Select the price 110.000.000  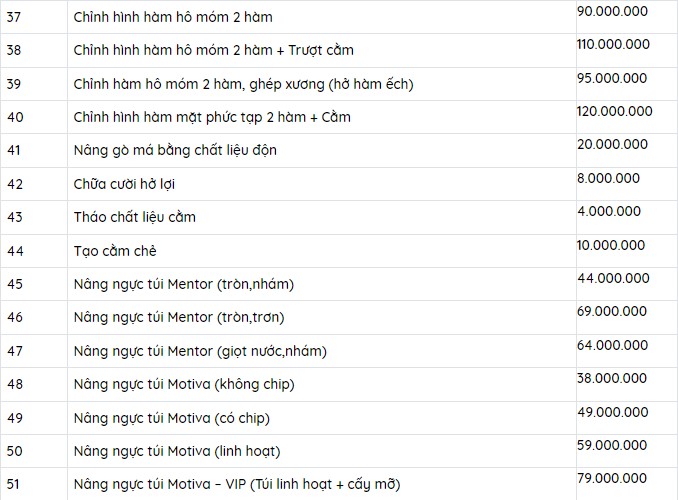click(x=612, y=45)
